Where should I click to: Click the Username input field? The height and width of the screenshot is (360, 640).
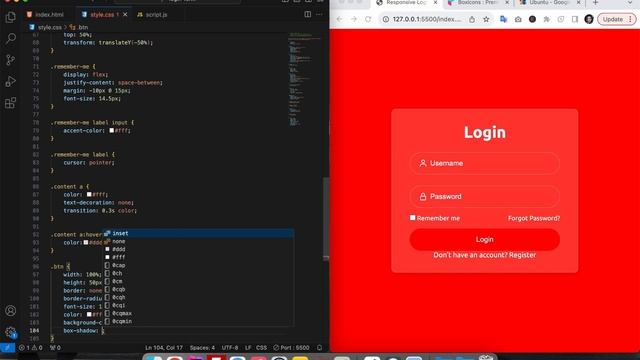(x=484, y=163)
